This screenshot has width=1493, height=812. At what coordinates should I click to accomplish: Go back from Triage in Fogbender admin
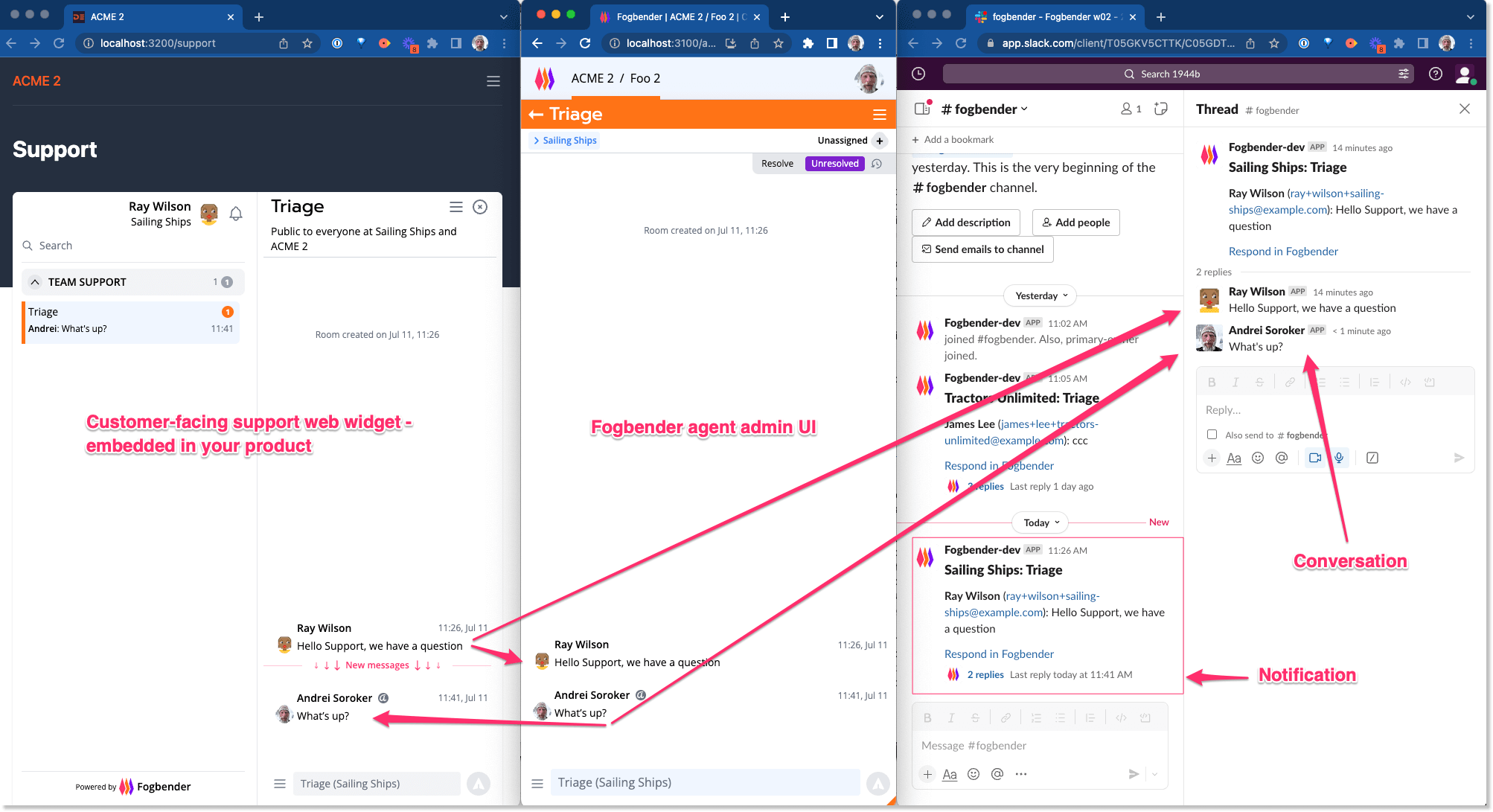point(536,114)
